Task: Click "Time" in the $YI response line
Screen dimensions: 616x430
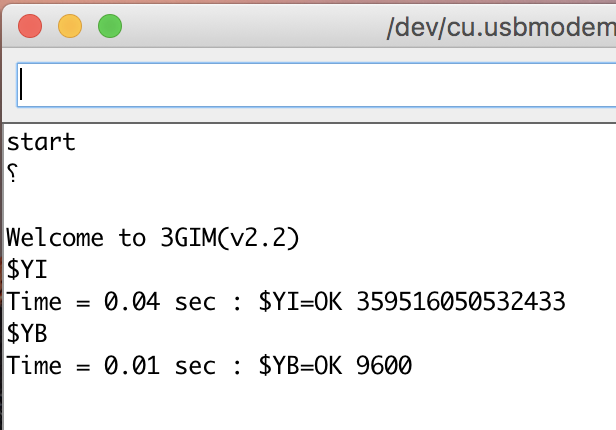Action: tap(34, 302)
